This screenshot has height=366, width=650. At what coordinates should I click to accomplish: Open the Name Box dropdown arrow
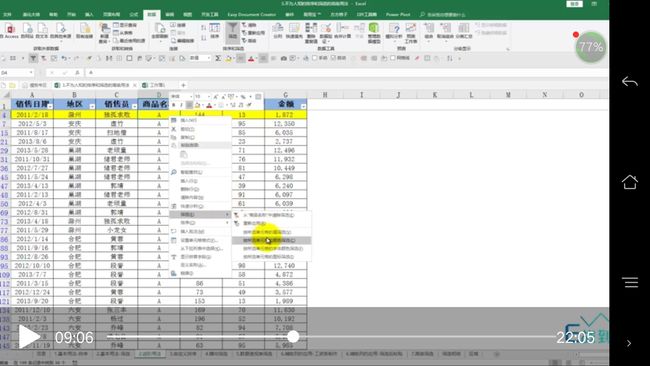[31, 73]
